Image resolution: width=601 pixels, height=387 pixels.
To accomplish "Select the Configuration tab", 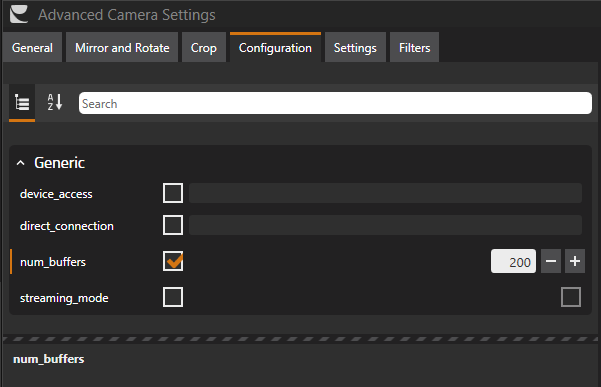I will coord(275,48).
